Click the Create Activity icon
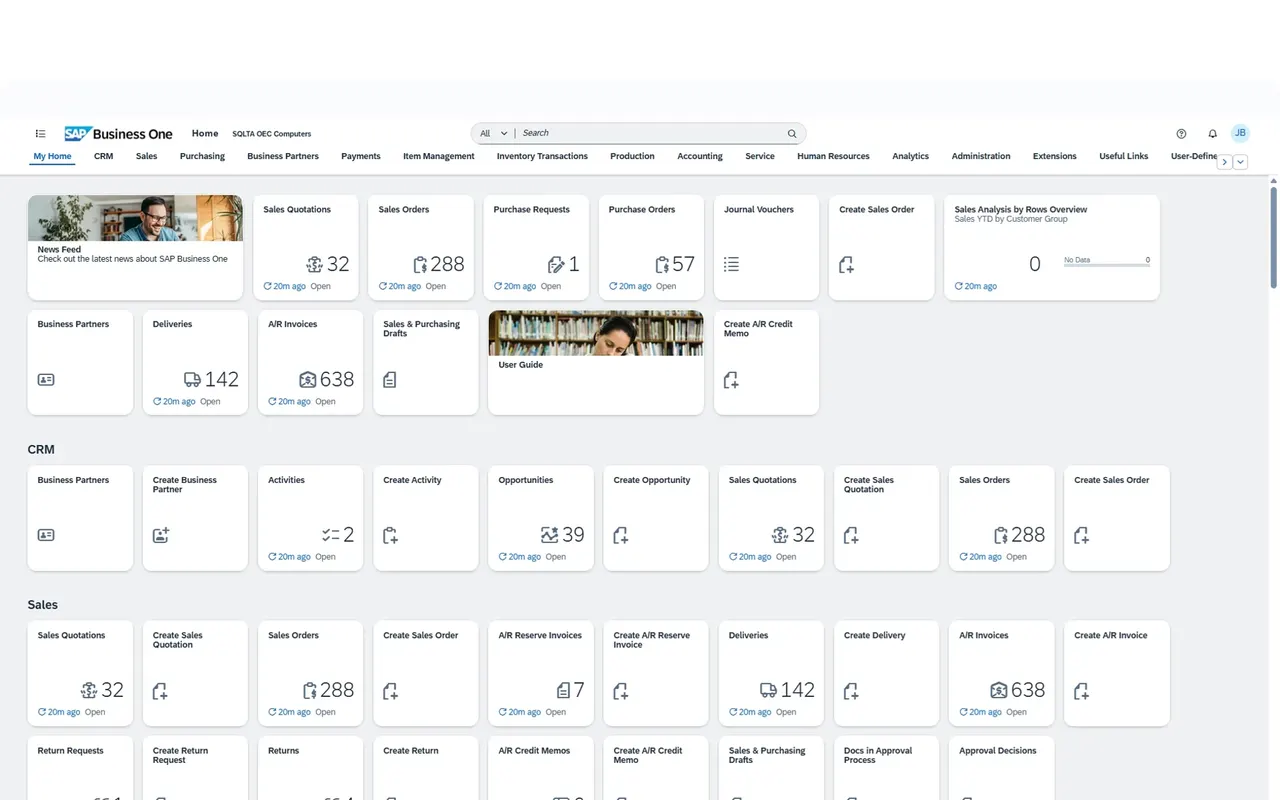This screenshot has width=1280, height=800. pos(391,536)
